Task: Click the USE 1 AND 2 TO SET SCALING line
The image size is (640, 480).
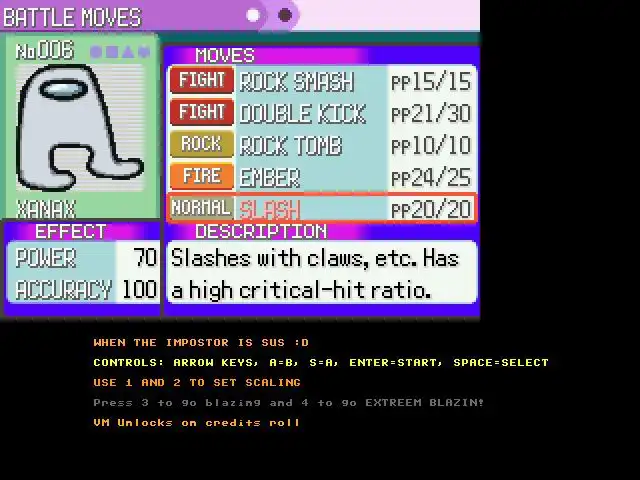Action: point(197,382)
